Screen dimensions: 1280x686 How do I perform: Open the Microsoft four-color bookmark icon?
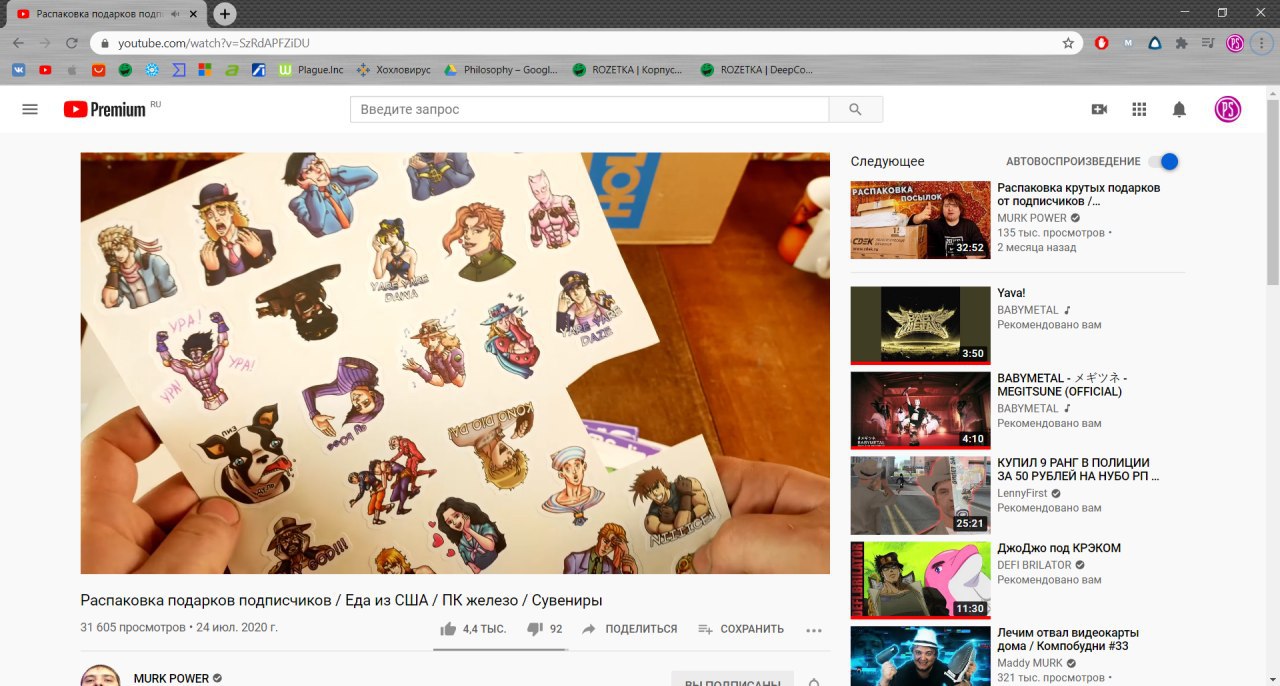(205, 70)
